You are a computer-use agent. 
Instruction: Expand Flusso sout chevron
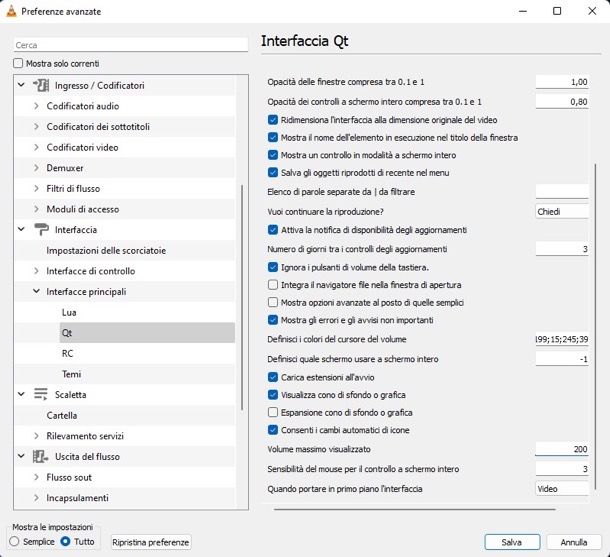36,477
